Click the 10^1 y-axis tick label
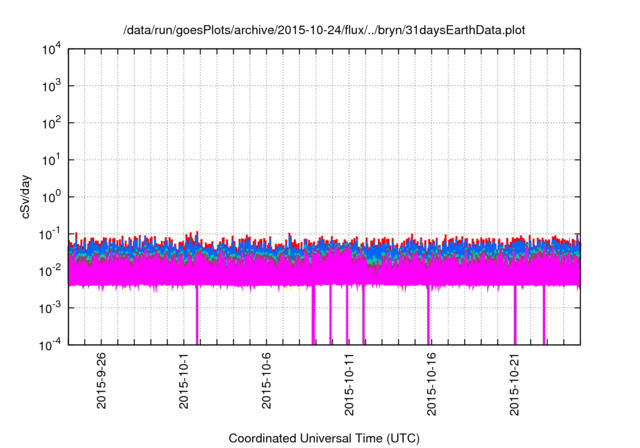The width and height of the screenshot is (640, 448). [x=52, y=160]
